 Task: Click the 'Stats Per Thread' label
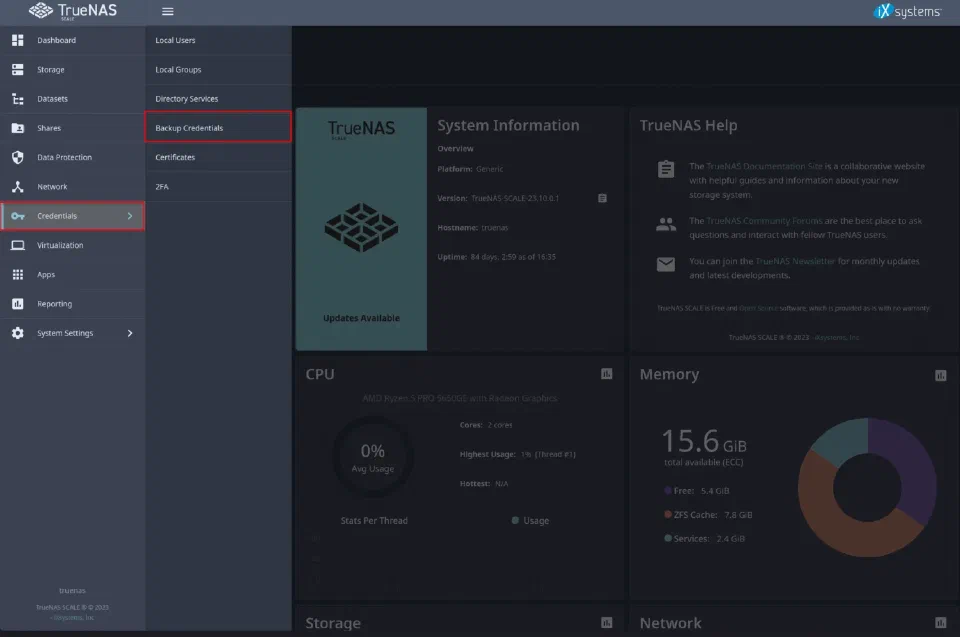[374, 521]
